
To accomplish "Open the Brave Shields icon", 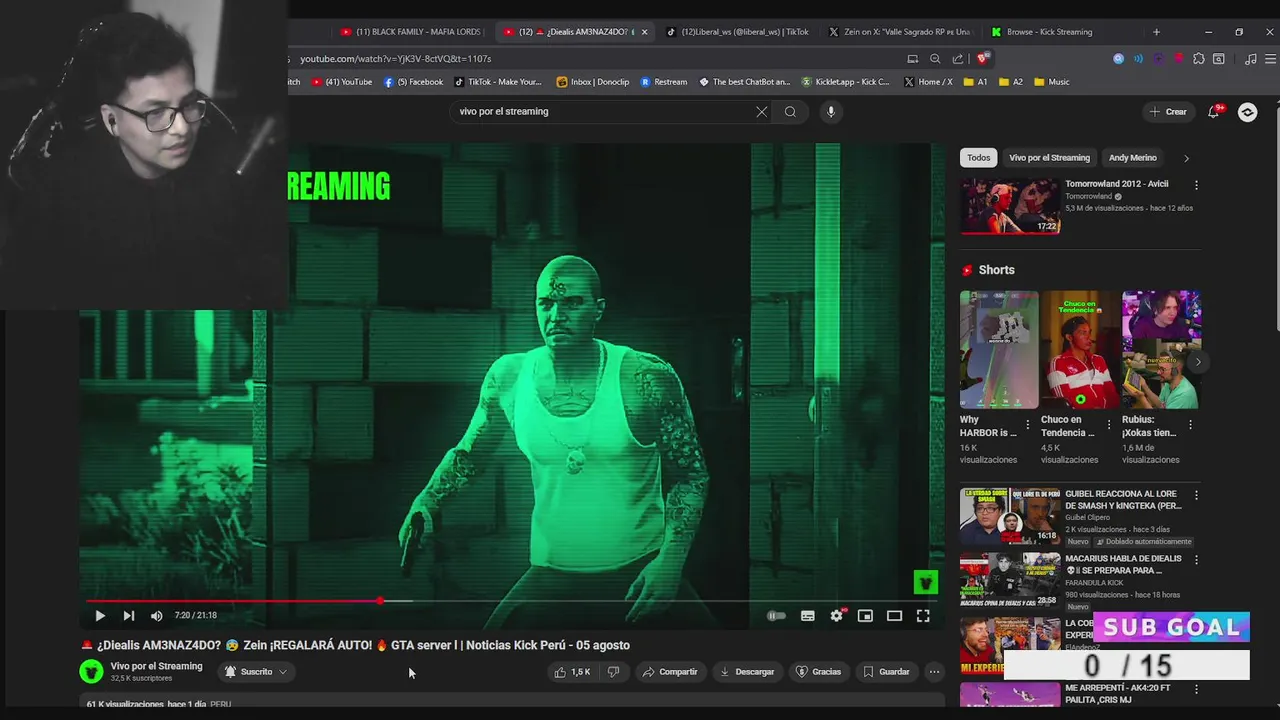I will point(984,59).
